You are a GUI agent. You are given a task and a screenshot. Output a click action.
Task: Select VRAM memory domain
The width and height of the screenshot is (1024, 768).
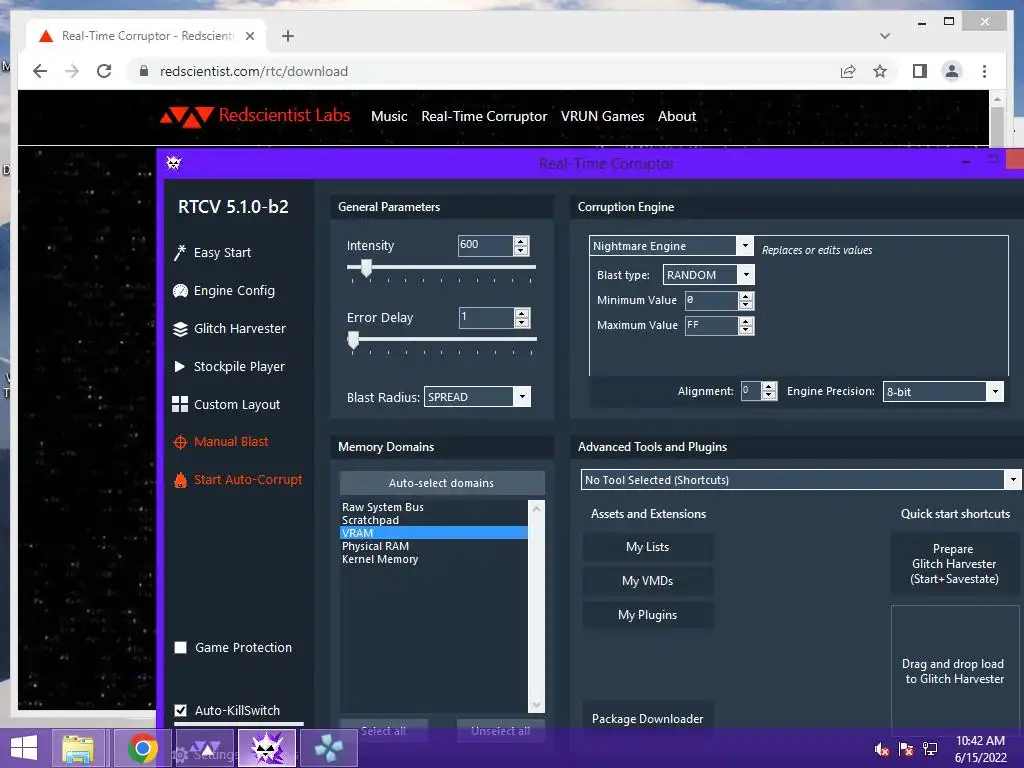[x=434, y=533]
